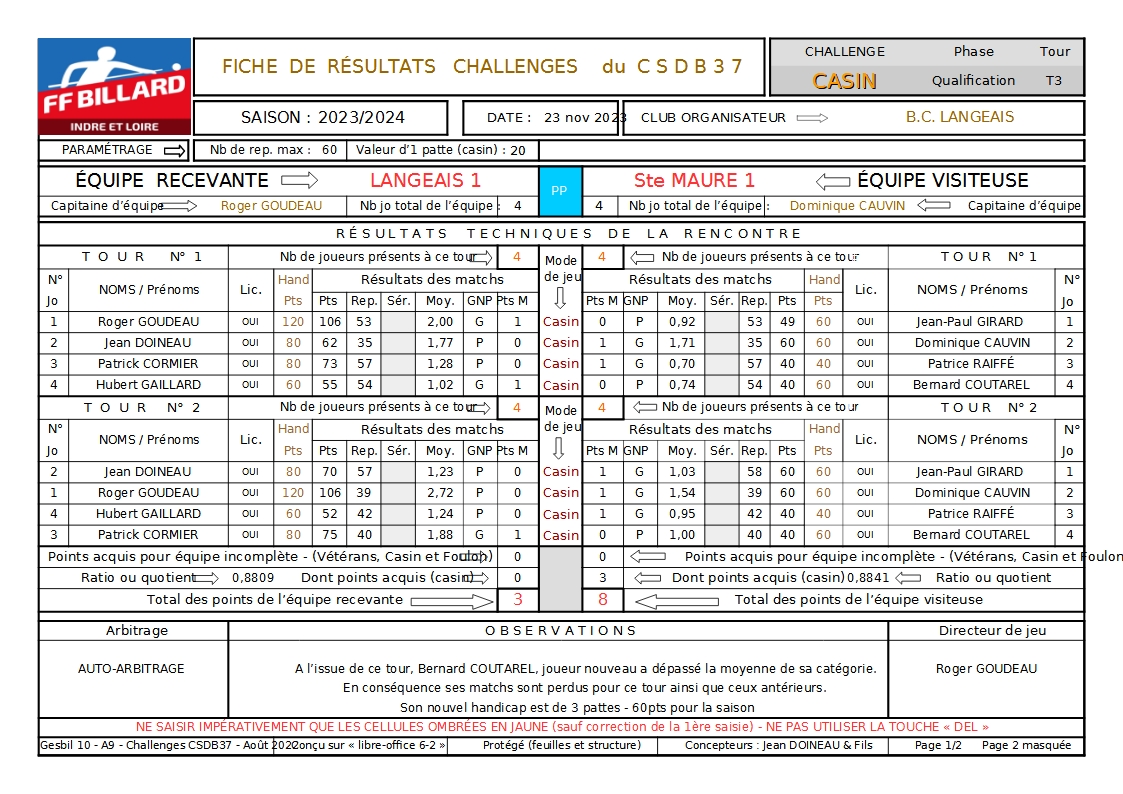Select Bernard COUTAREL in Tour 1 visitors
Image resolution: width=1123 pixels, height=794 pixels.
point(971,384)
